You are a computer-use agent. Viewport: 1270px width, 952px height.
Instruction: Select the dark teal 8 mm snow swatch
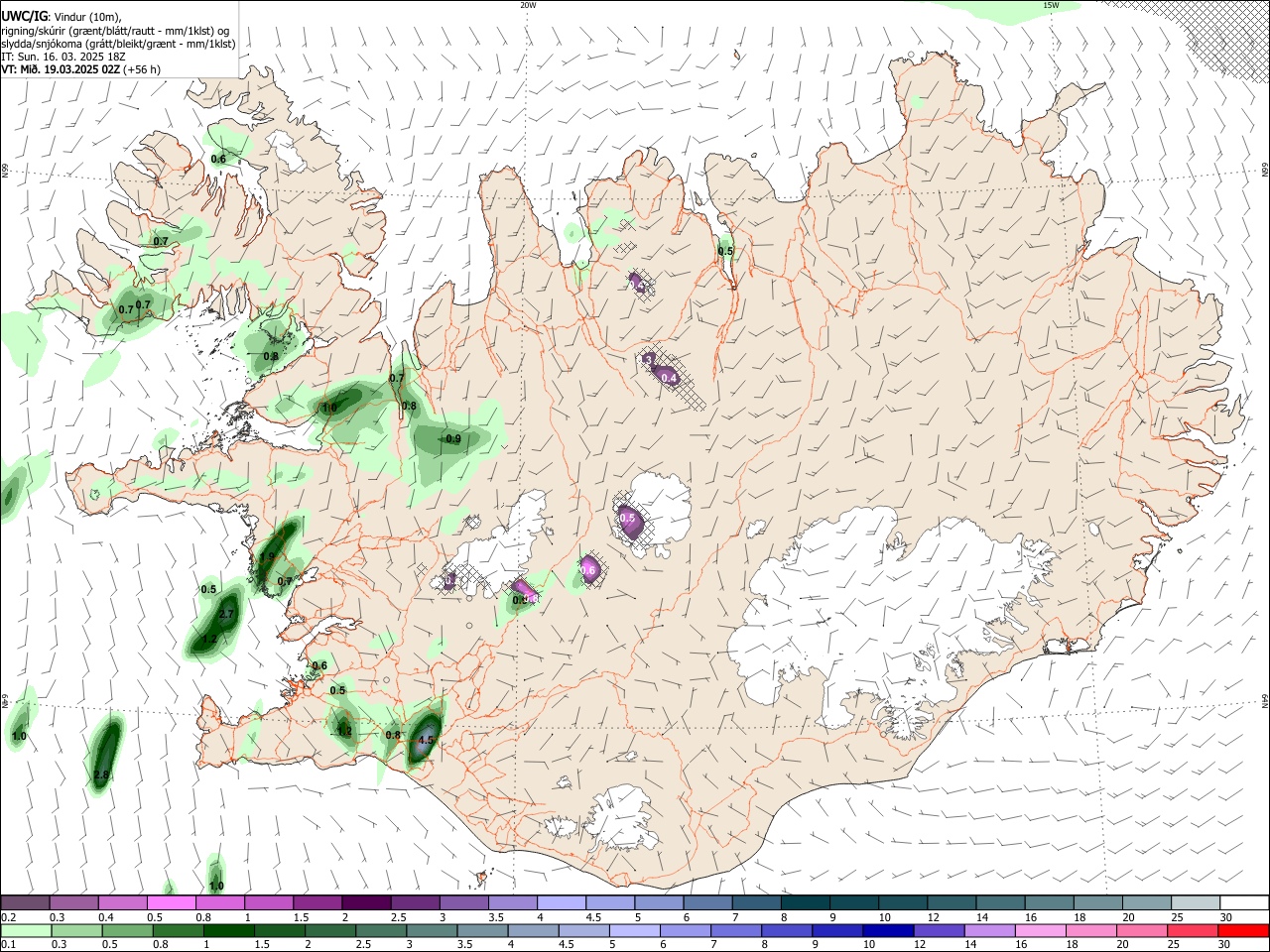(805, 902)
